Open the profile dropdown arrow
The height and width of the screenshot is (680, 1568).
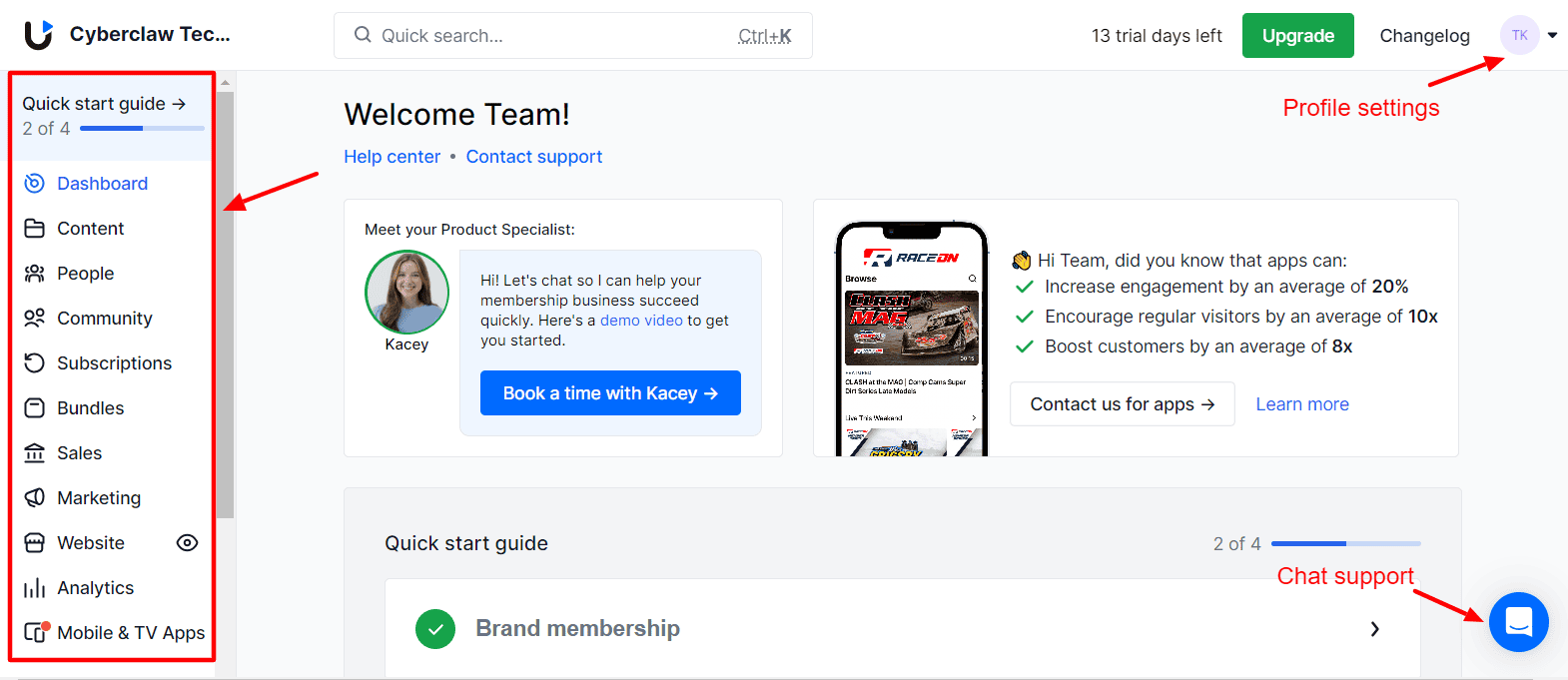1553,36
